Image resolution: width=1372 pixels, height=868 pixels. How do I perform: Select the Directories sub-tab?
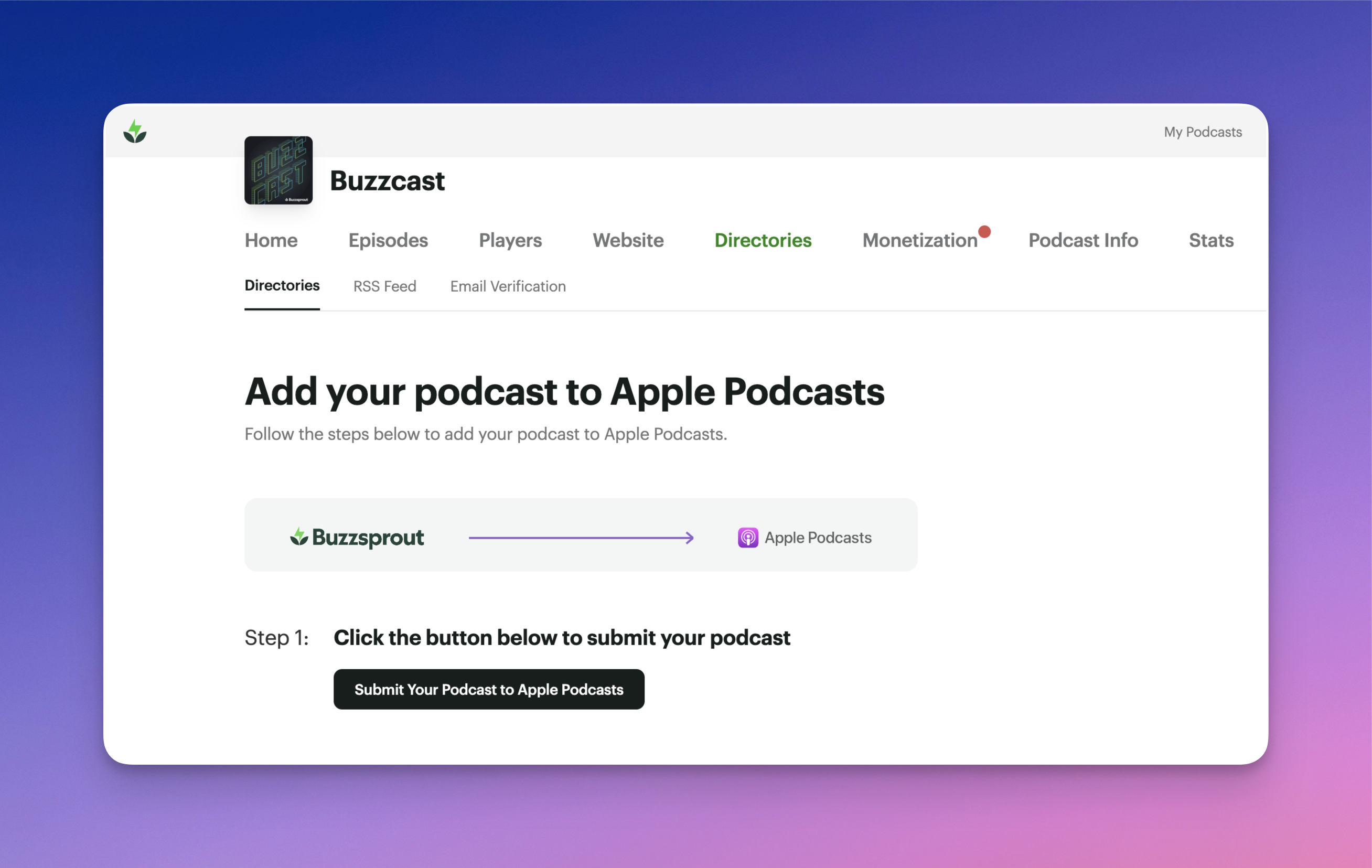coord(282,285)
